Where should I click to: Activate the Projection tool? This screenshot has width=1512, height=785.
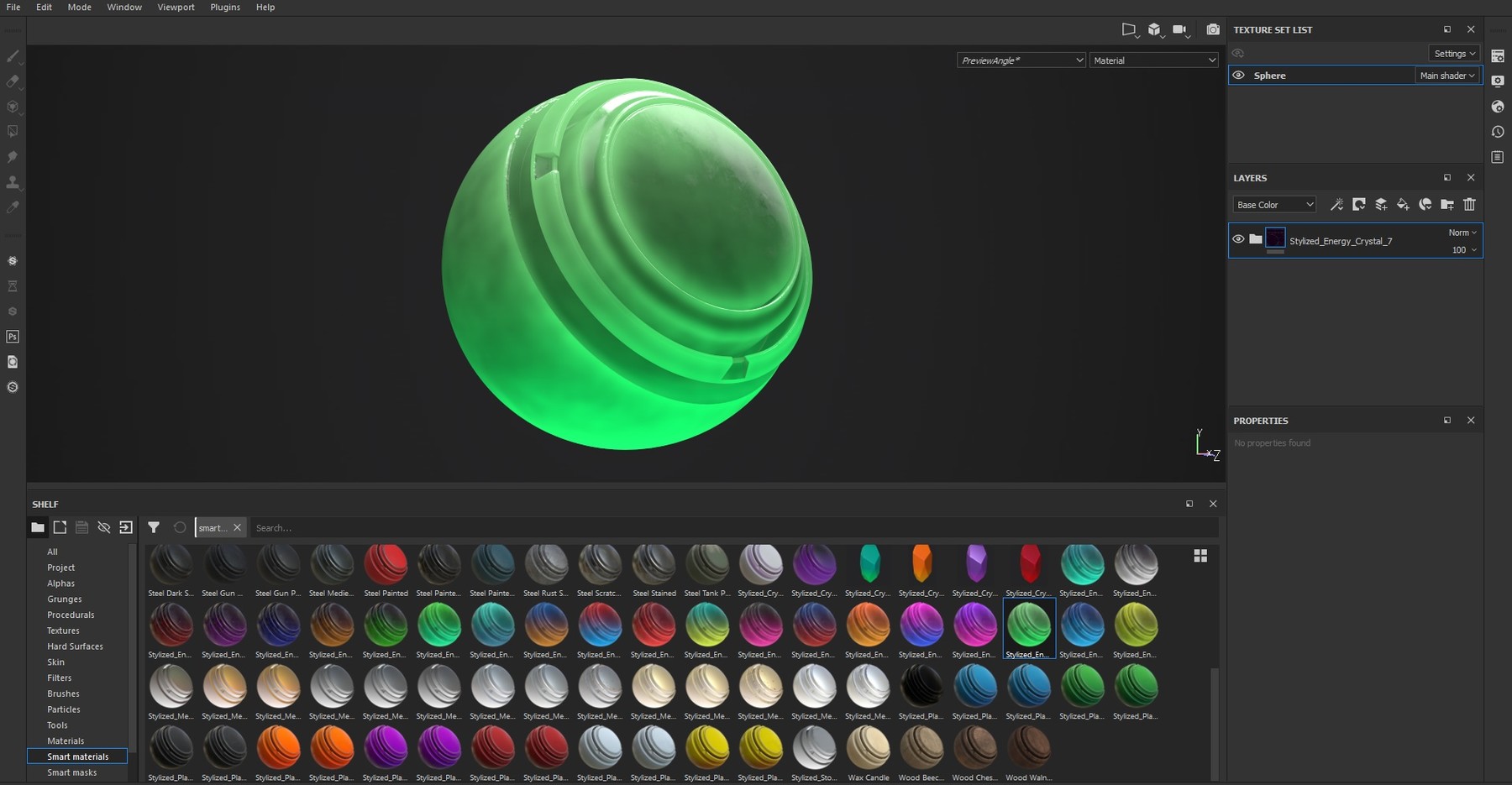(x=13, y=107)
